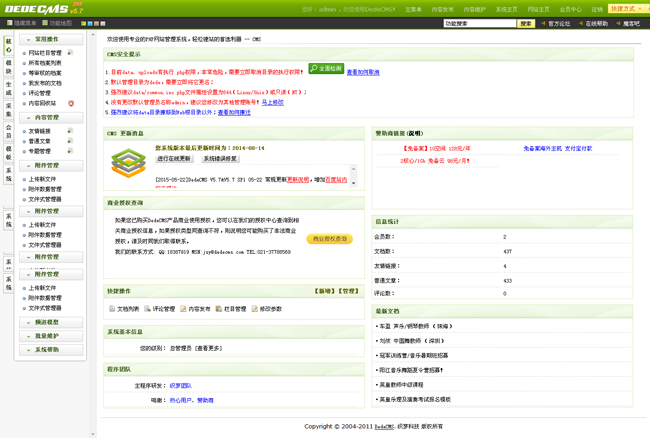Click icon beside 网站栏目管理
The width and height of the screenshot is (650, 438).
click(x=70, y=53)
